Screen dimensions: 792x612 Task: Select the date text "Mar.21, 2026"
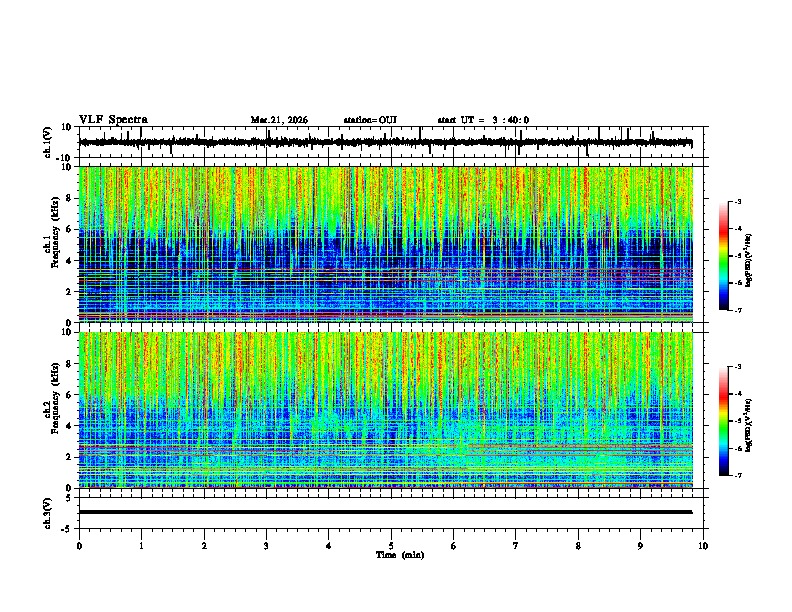click(x=279, y=120)
